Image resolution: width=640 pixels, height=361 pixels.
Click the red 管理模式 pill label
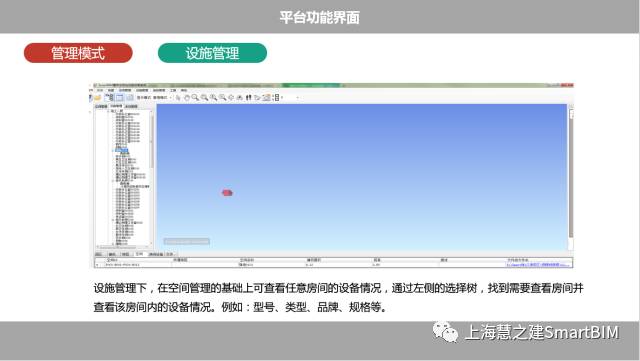click(x=78, y=53)
